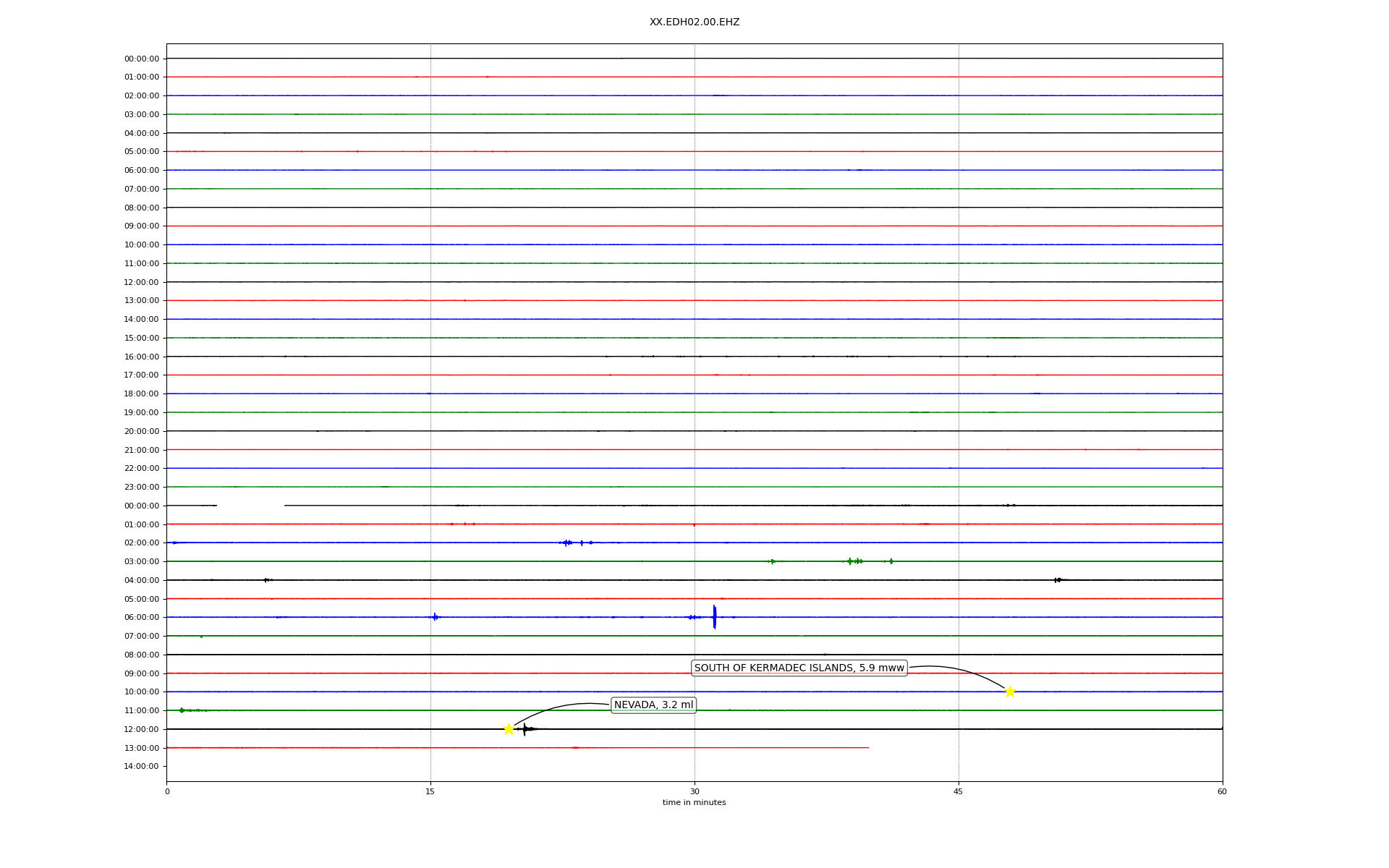Click the NEVADA, 3.2 ml annotation label

[x=653, y=705]
